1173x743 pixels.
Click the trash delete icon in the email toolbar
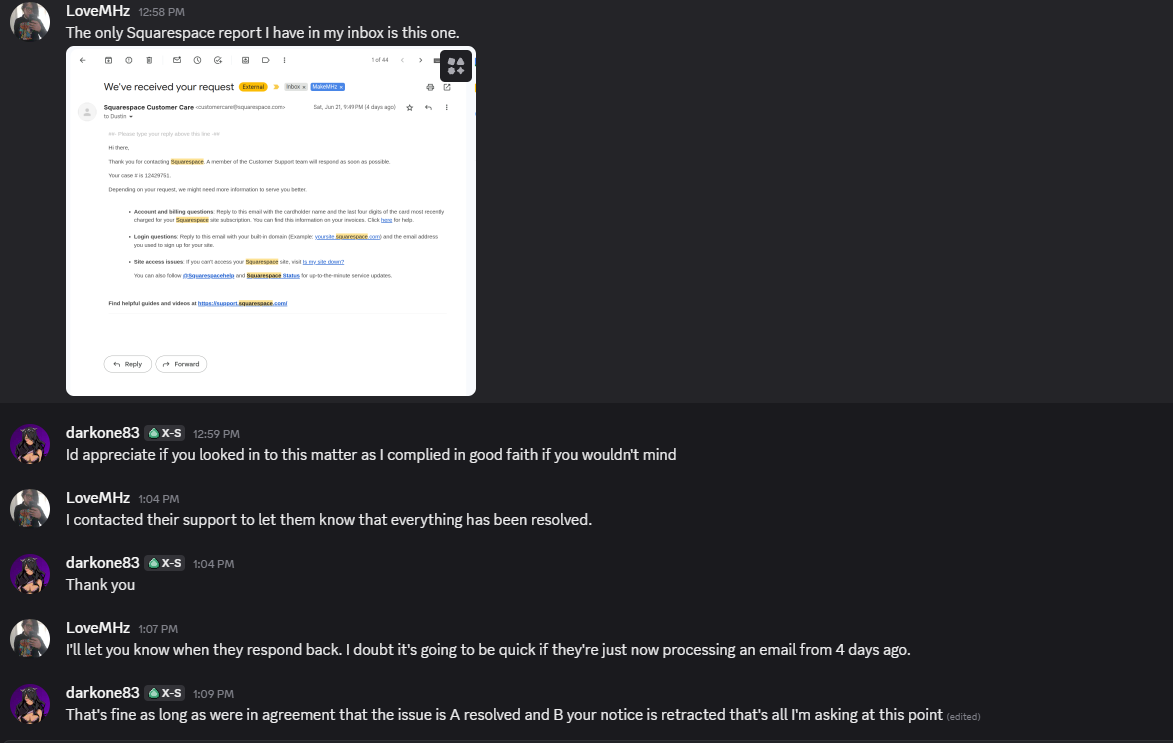click(149, 61)
